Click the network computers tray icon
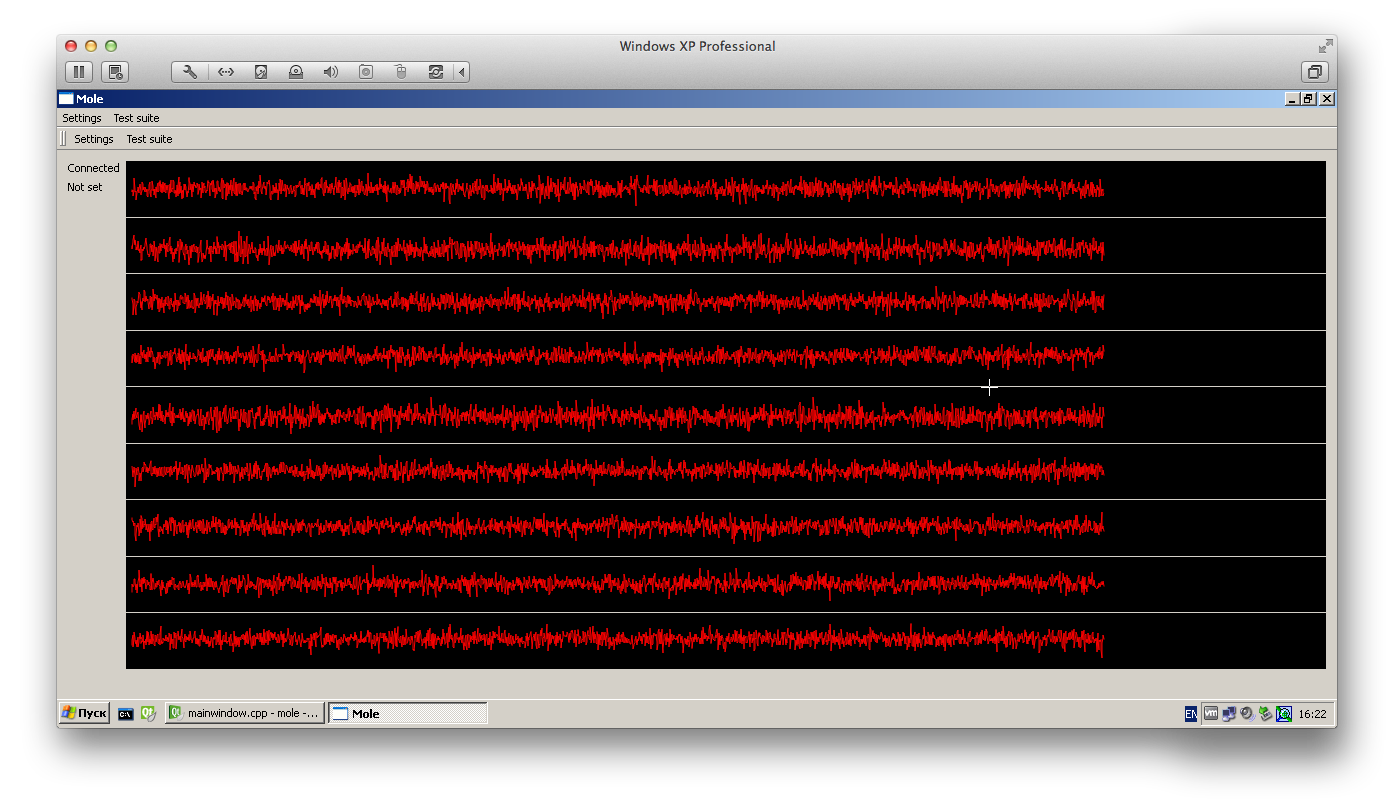Image resolution: width=1394 pixels, height=807 pixels. tap(1229, 714)
